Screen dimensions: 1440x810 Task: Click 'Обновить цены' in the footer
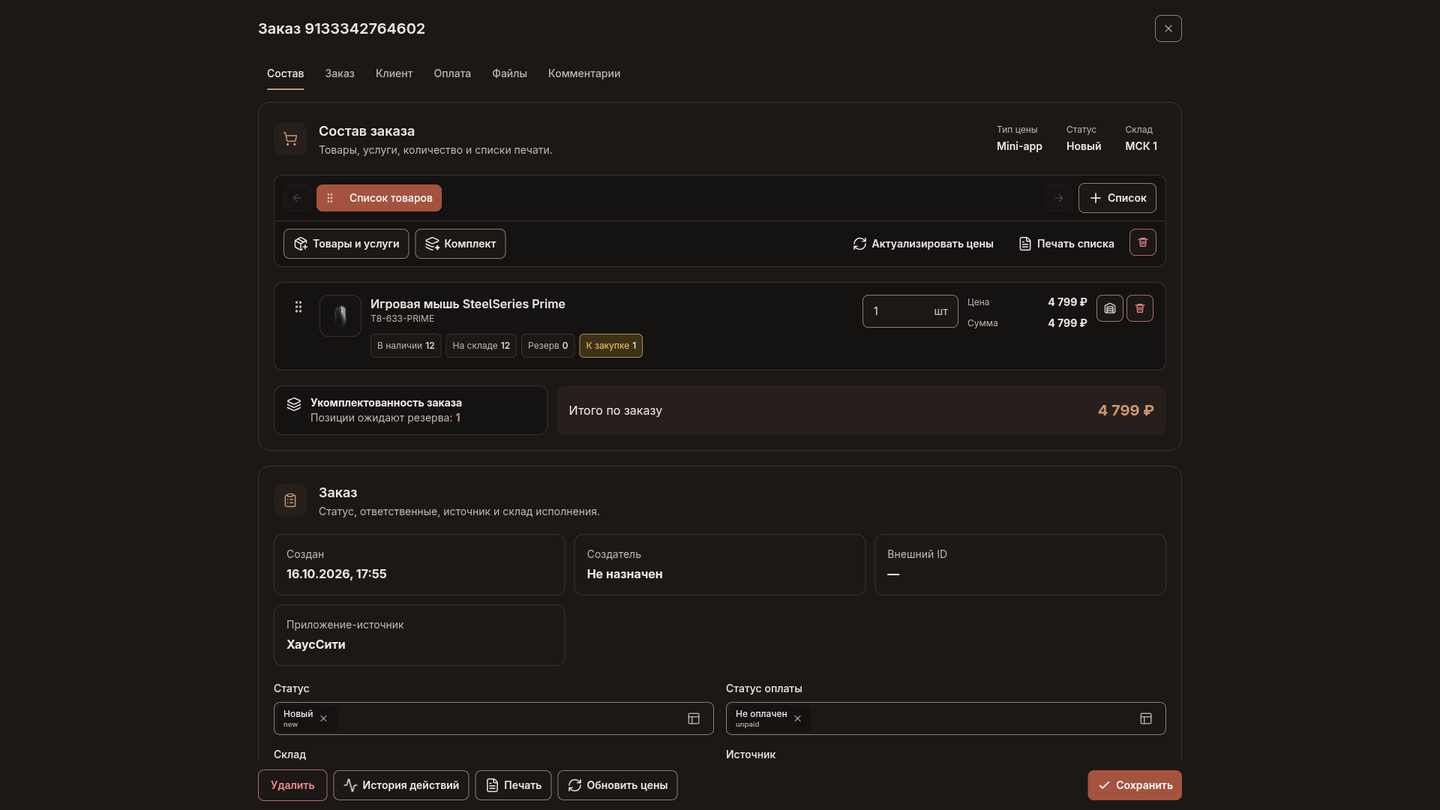pos(617,785)
